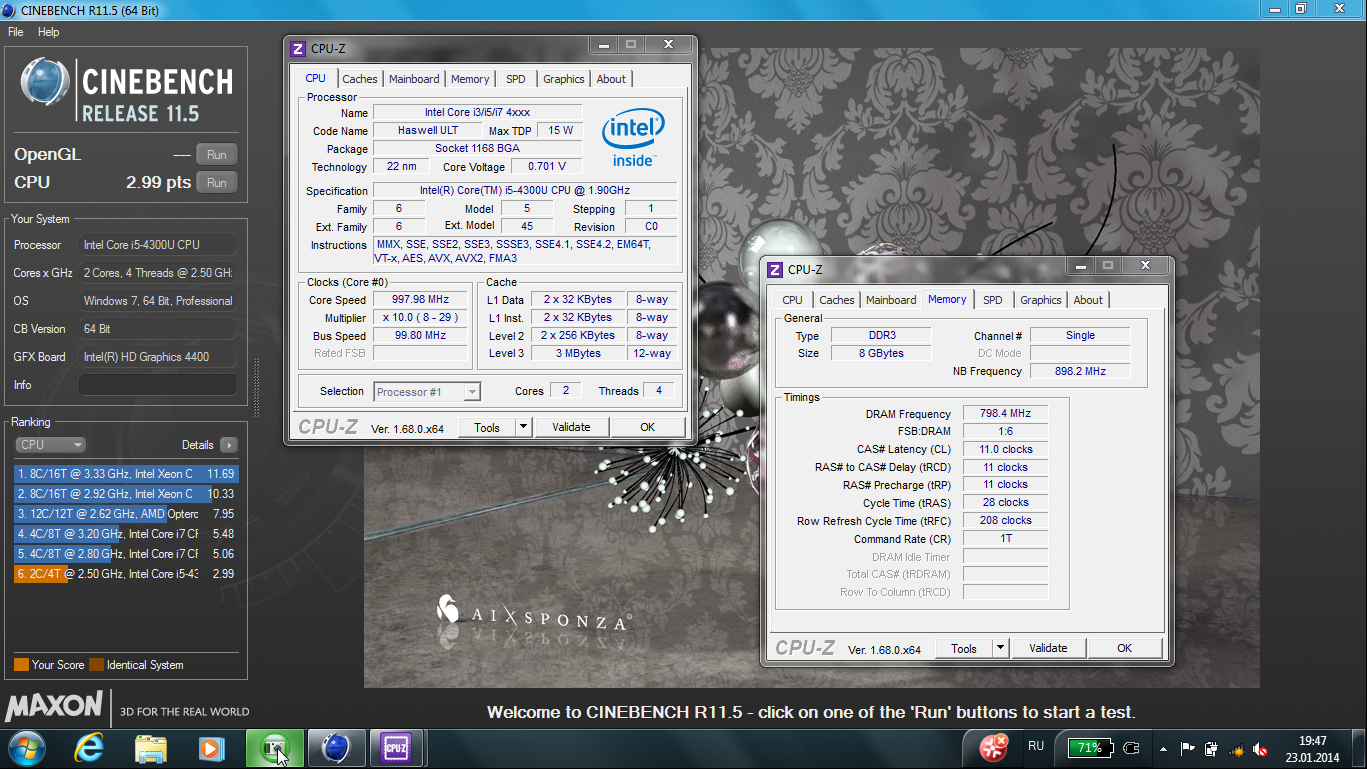The image size is (1367, 769).
Task: Click the power plug icon next to battery
Action: click(x=1131, y=748)
